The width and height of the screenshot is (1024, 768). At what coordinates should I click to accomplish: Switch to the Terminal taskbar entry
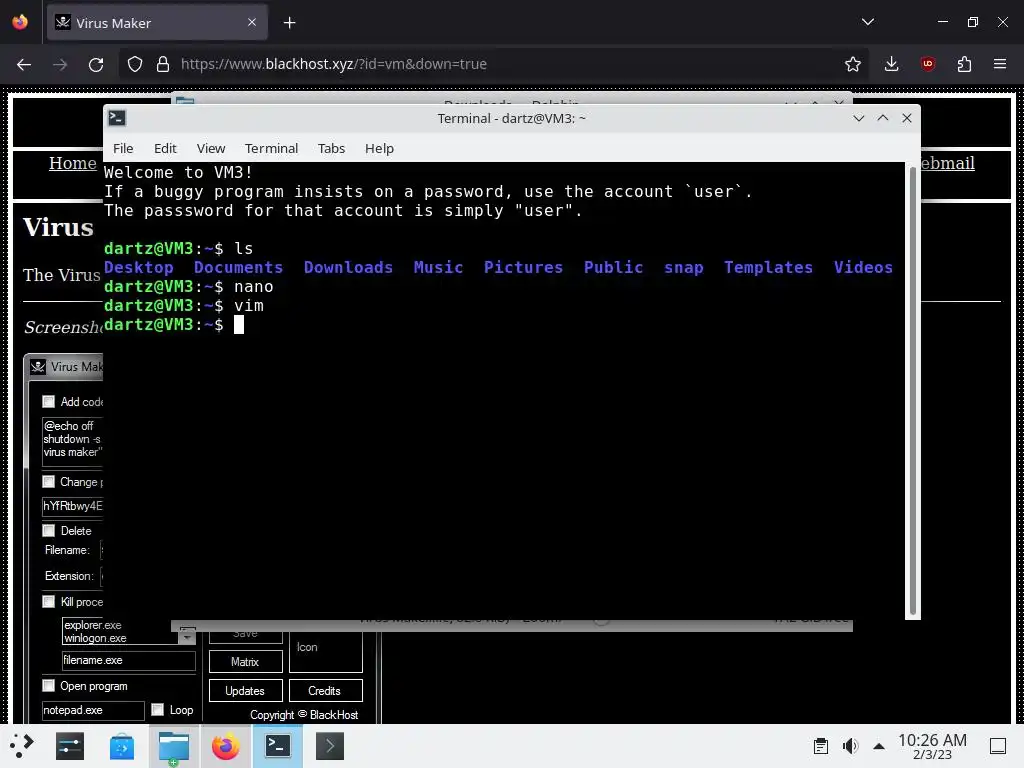pos(278,746)
